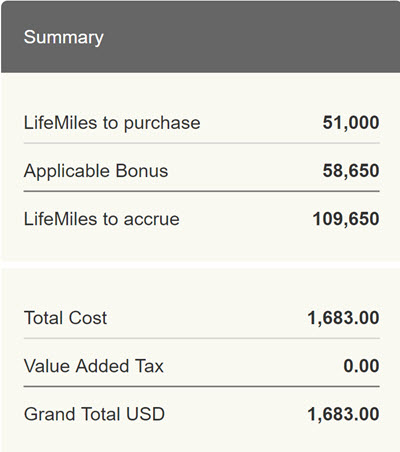This screenshot has width=400, height=452.
Task: Click the Summary header title
Action: [64, 37]
